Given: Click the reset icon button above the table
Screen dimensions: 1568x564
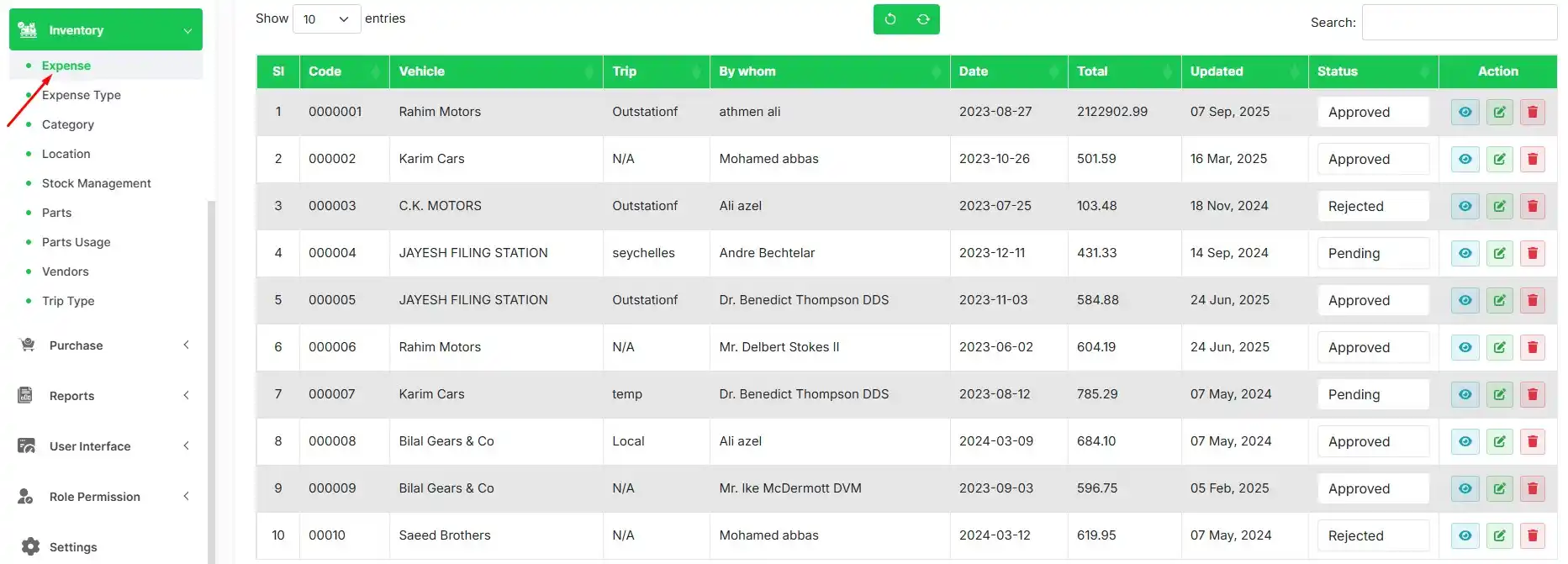Looking at the screenshot, I should pos(890,19).
